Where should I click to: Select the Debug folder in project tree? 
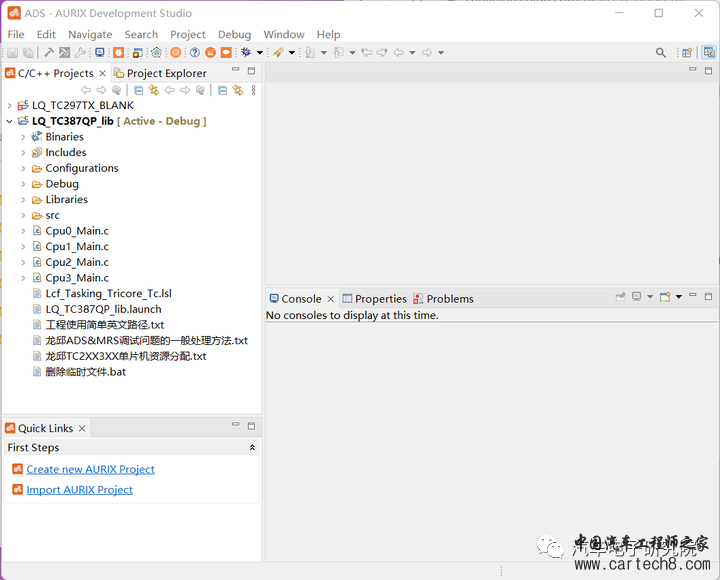62,184
